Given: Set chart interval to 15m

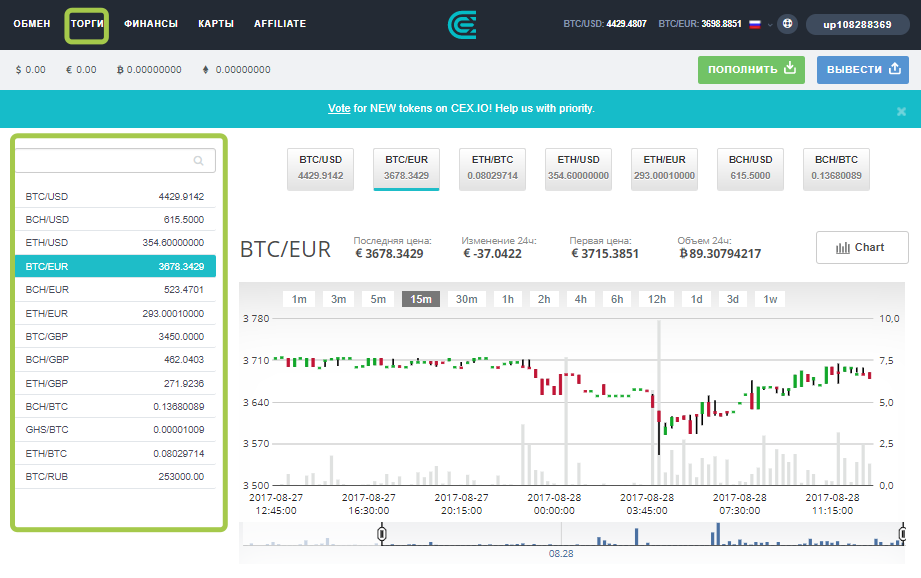Looking at the screenshot, I should point(421,299).
